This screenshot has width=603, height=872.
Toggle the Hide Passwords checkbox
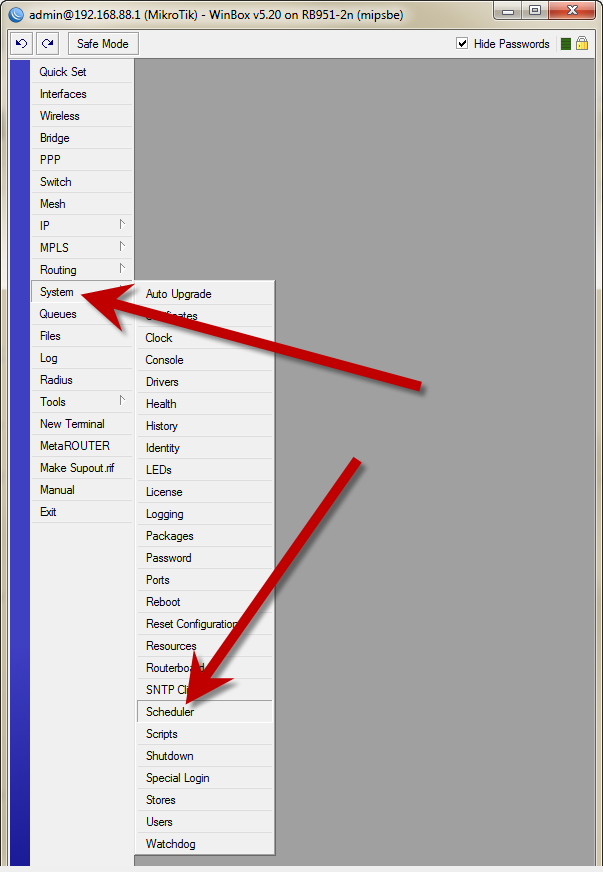click(462, 44)
